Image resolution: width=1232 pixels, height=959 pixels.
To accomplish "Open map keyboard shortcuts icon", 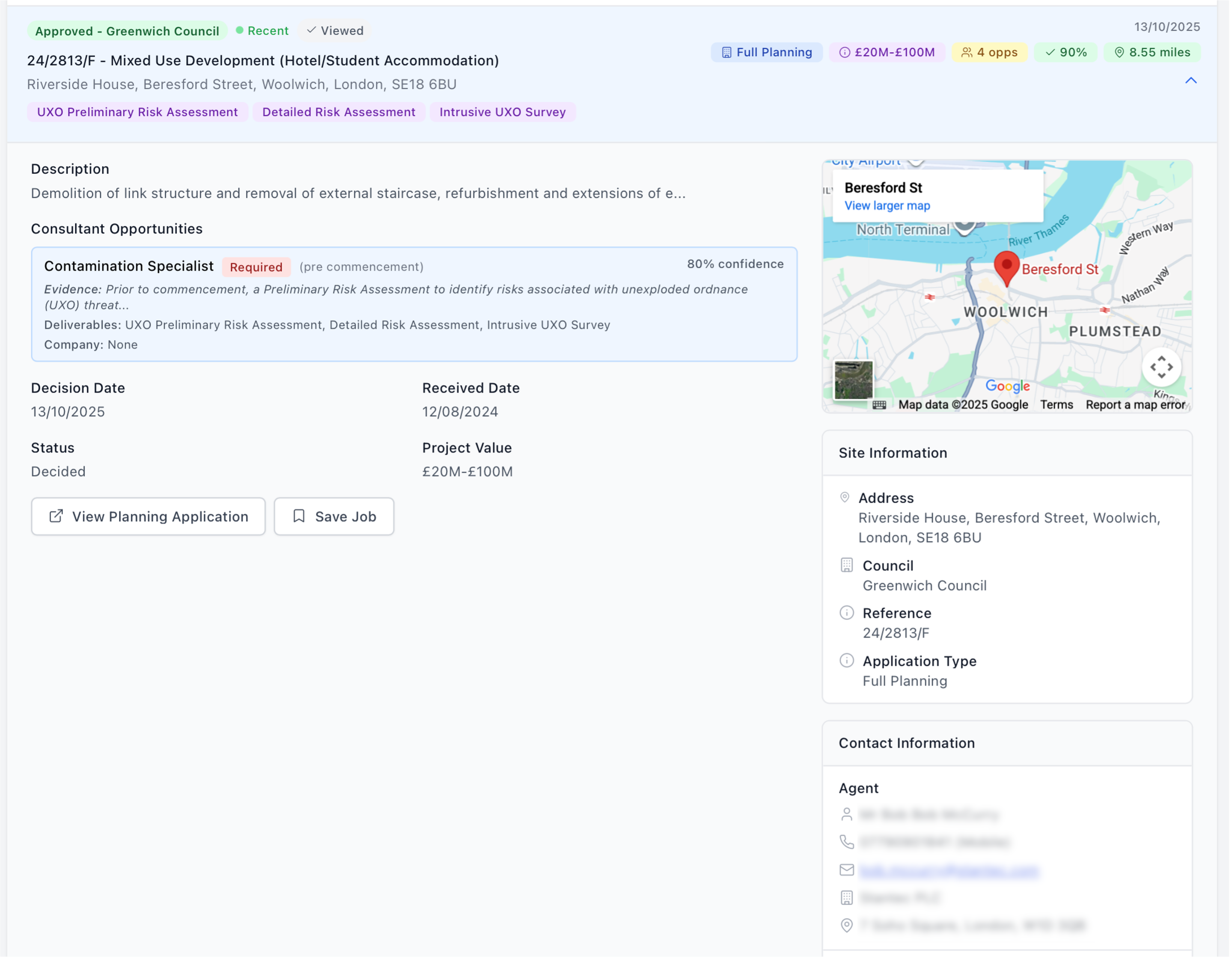I will click(x=881, y=406).
